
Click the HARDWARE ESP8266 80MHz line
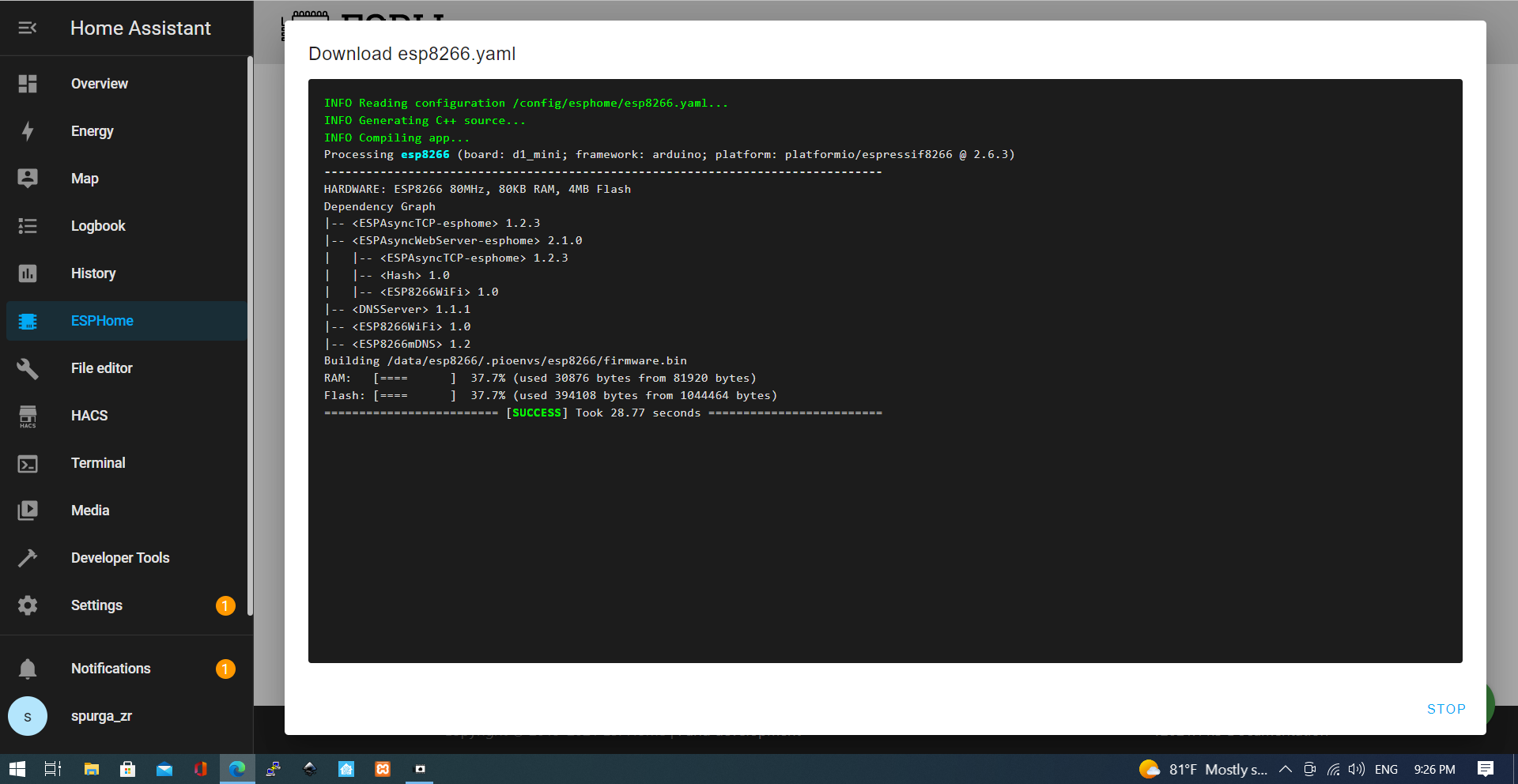pos(478,189)
